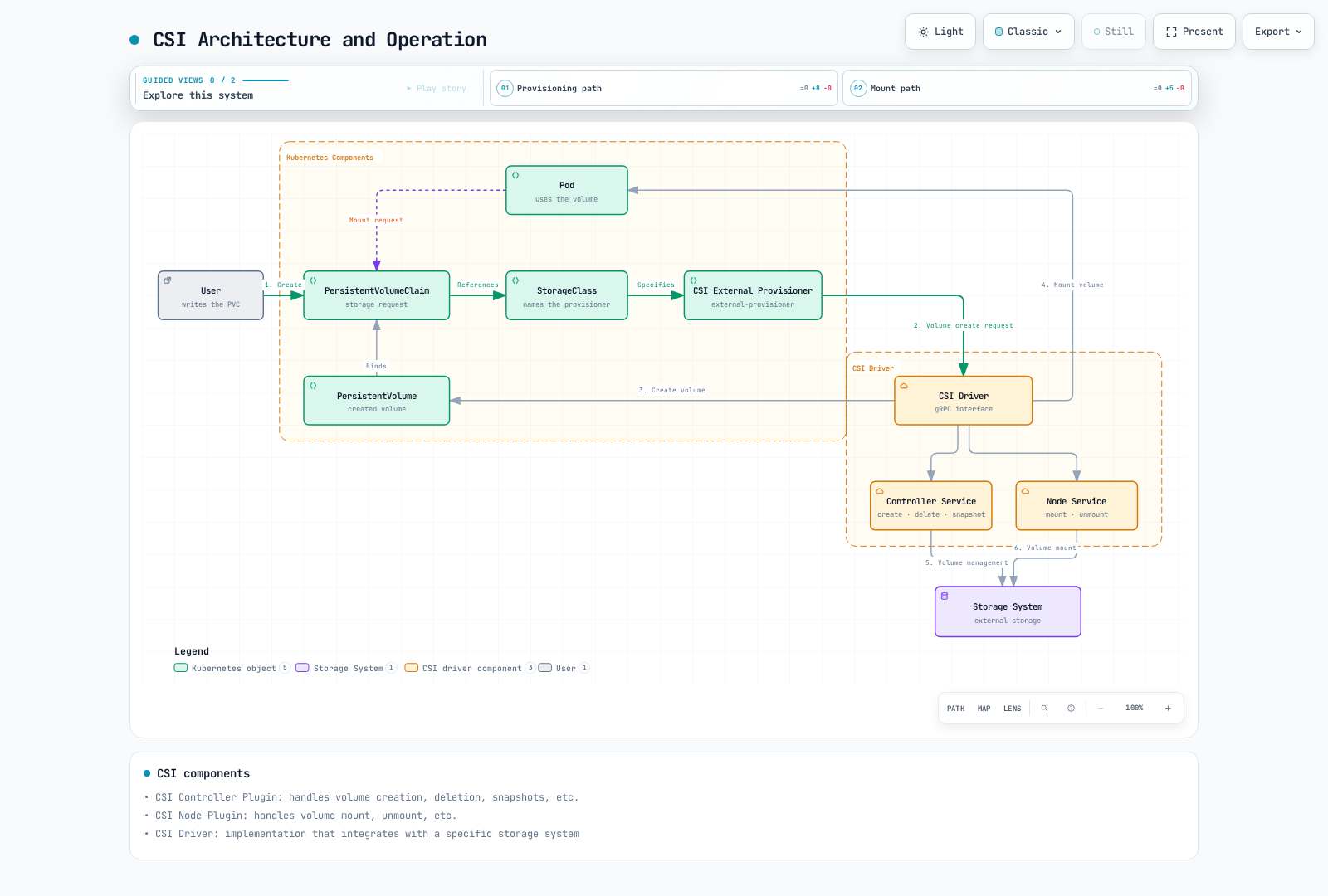The image size is (1328, 896).
Task: Click the CSI External Provisioner node icon
Action: click(694, 280)
